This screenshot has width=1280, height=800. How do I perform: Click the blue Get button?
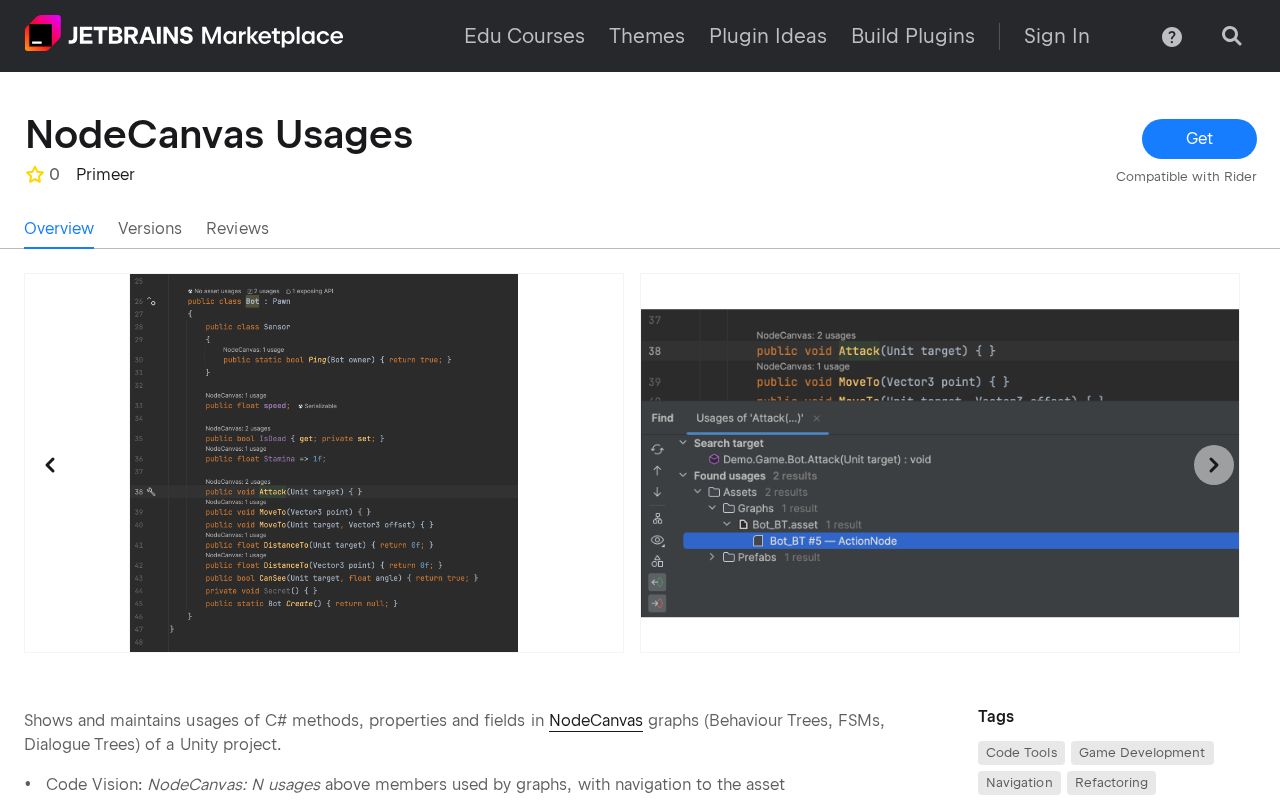(x=1199, y=139)
